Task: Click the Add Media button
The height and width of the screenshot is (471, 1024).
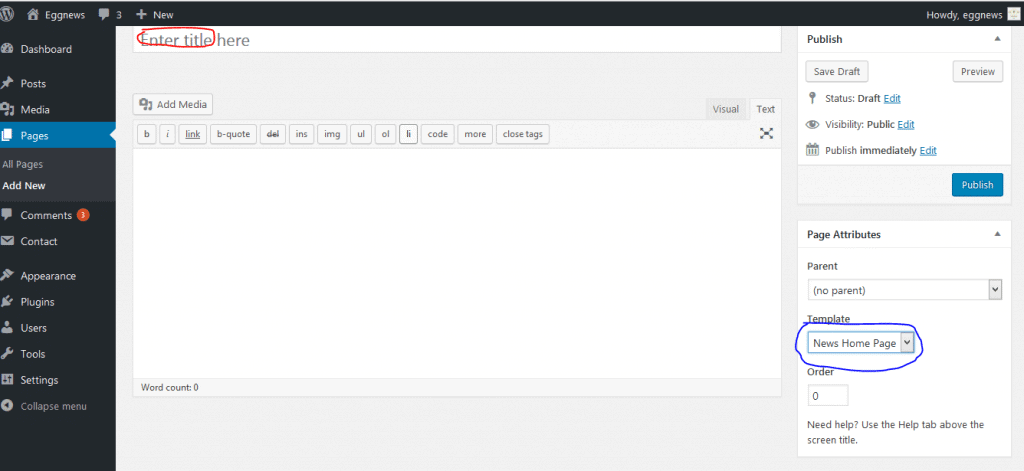Action: pos(173,104)
